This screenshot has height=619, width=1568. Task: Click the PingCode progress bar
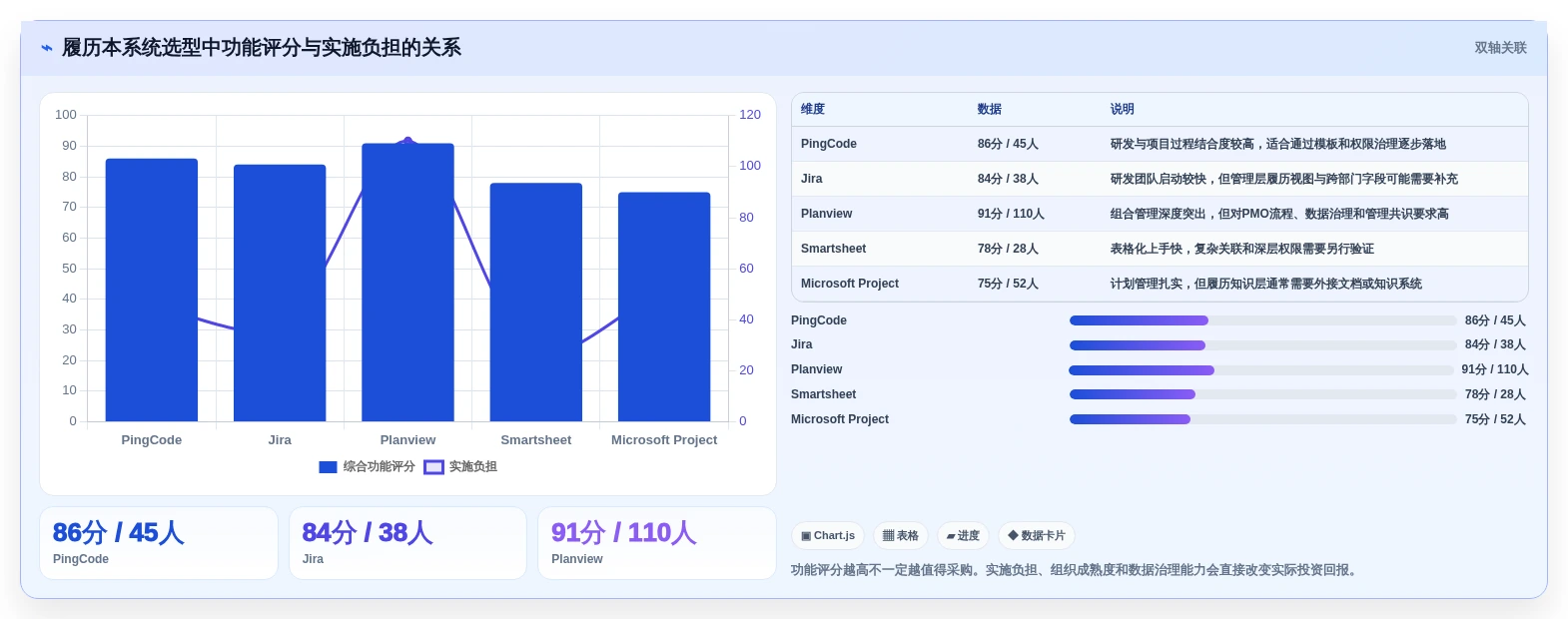[x=1263, y=320]
